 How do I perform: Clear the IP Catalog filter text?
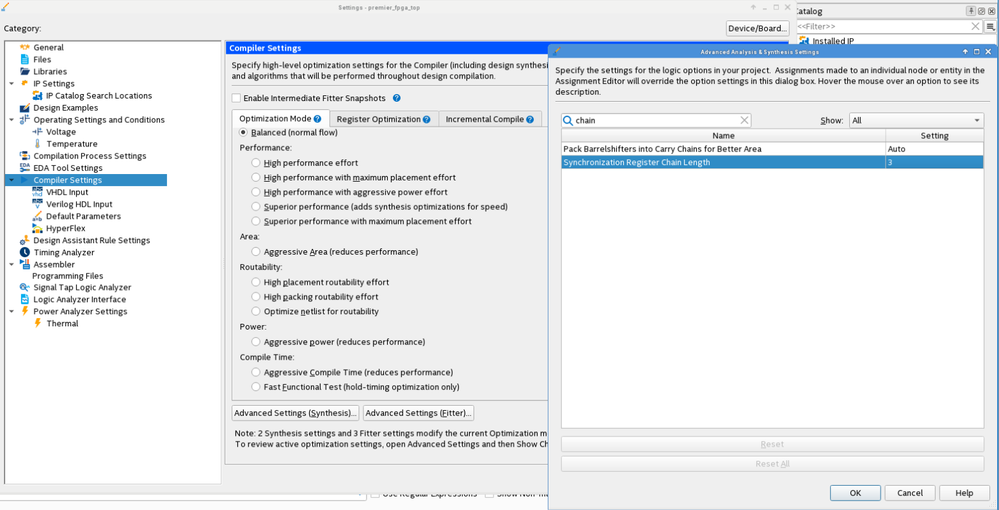pos(975,26)
